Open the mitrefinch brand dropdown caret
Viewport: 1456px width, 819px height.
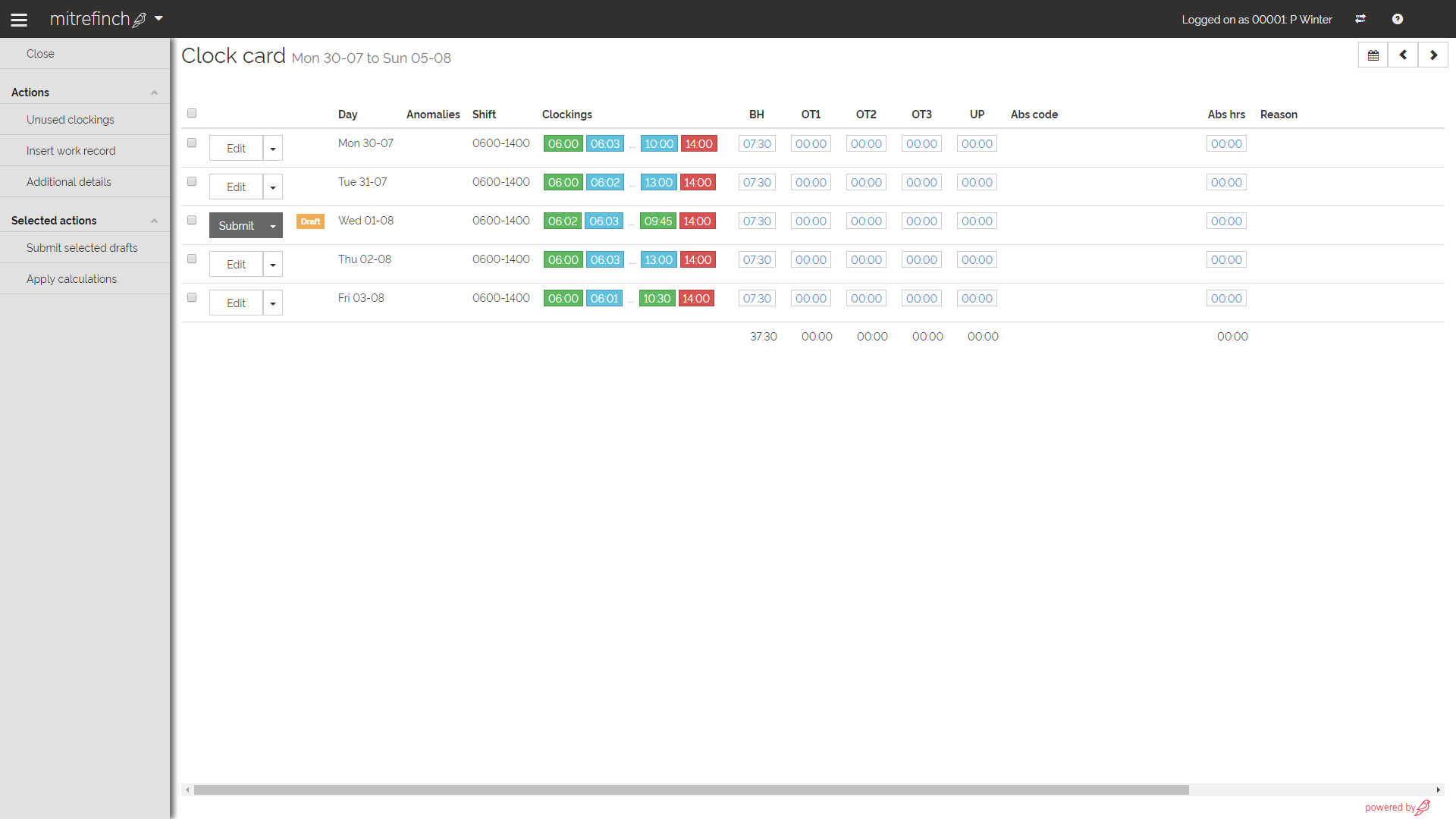pyautogui.click(x=158, y=19)
